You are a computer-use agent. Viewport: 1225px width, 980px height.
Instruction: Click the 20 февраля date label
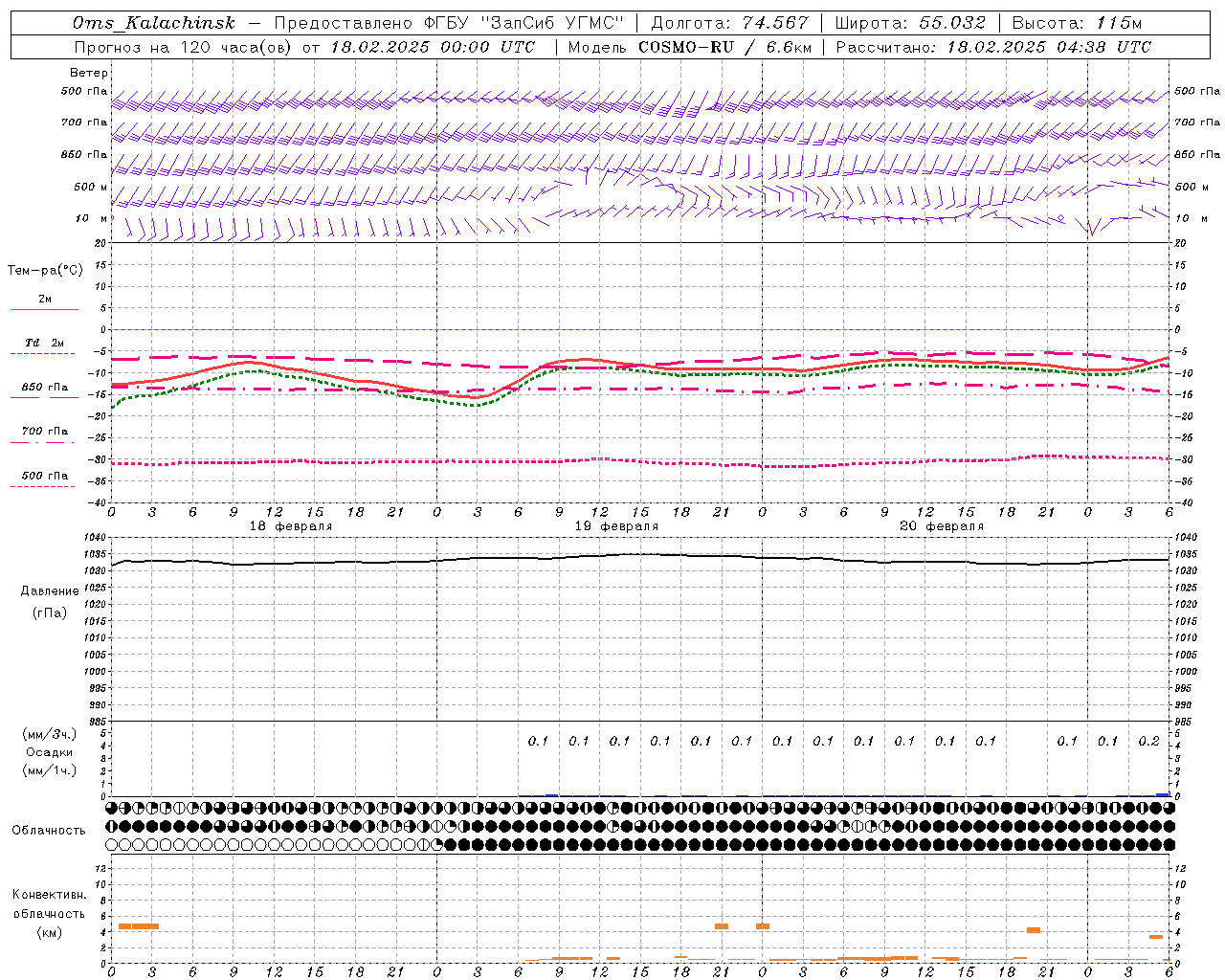point(942,526)
